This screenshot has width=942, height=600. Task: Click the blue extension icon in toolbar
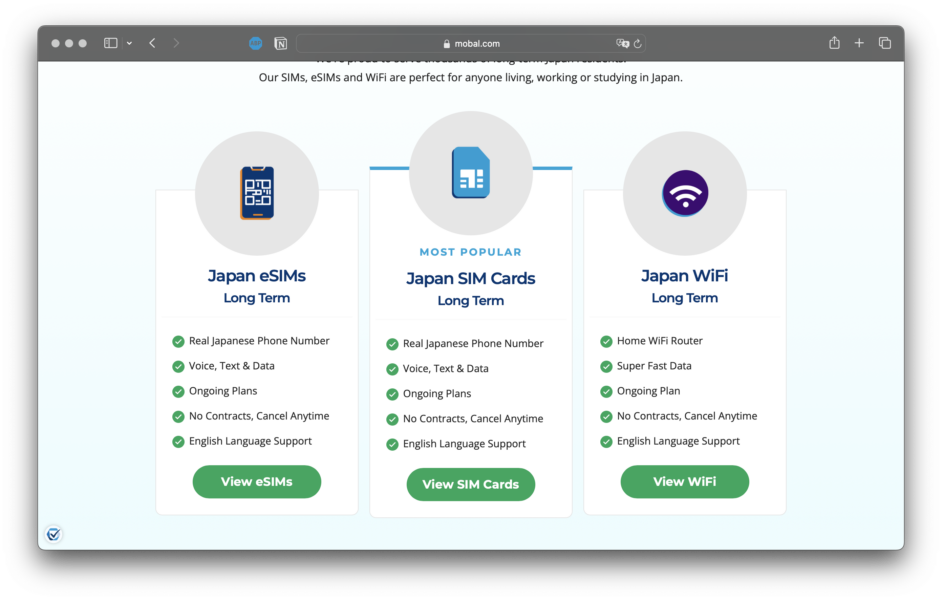tap(256, 43)
